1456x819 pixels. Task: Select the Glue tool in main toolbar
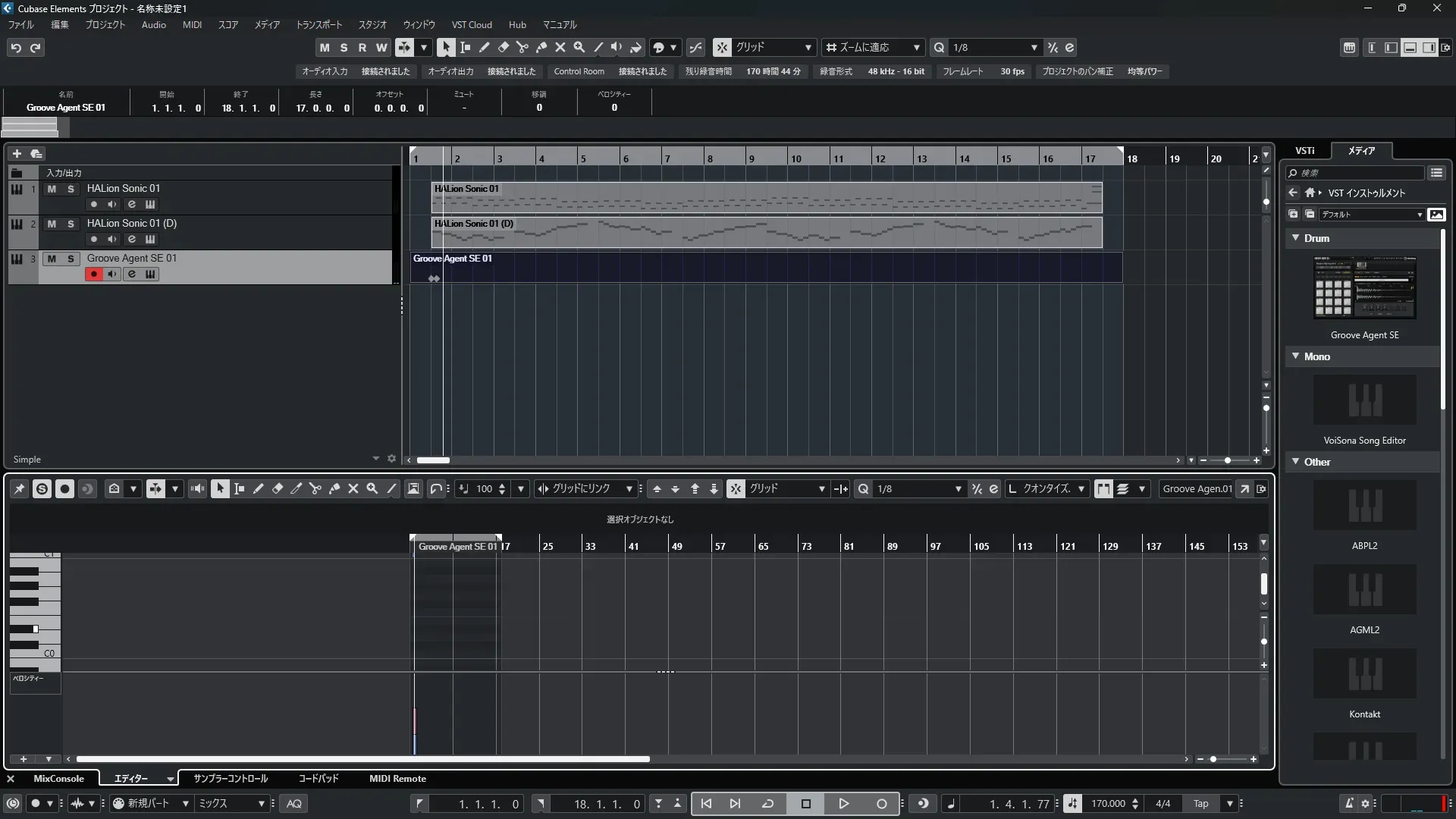[x=541, y=47]
